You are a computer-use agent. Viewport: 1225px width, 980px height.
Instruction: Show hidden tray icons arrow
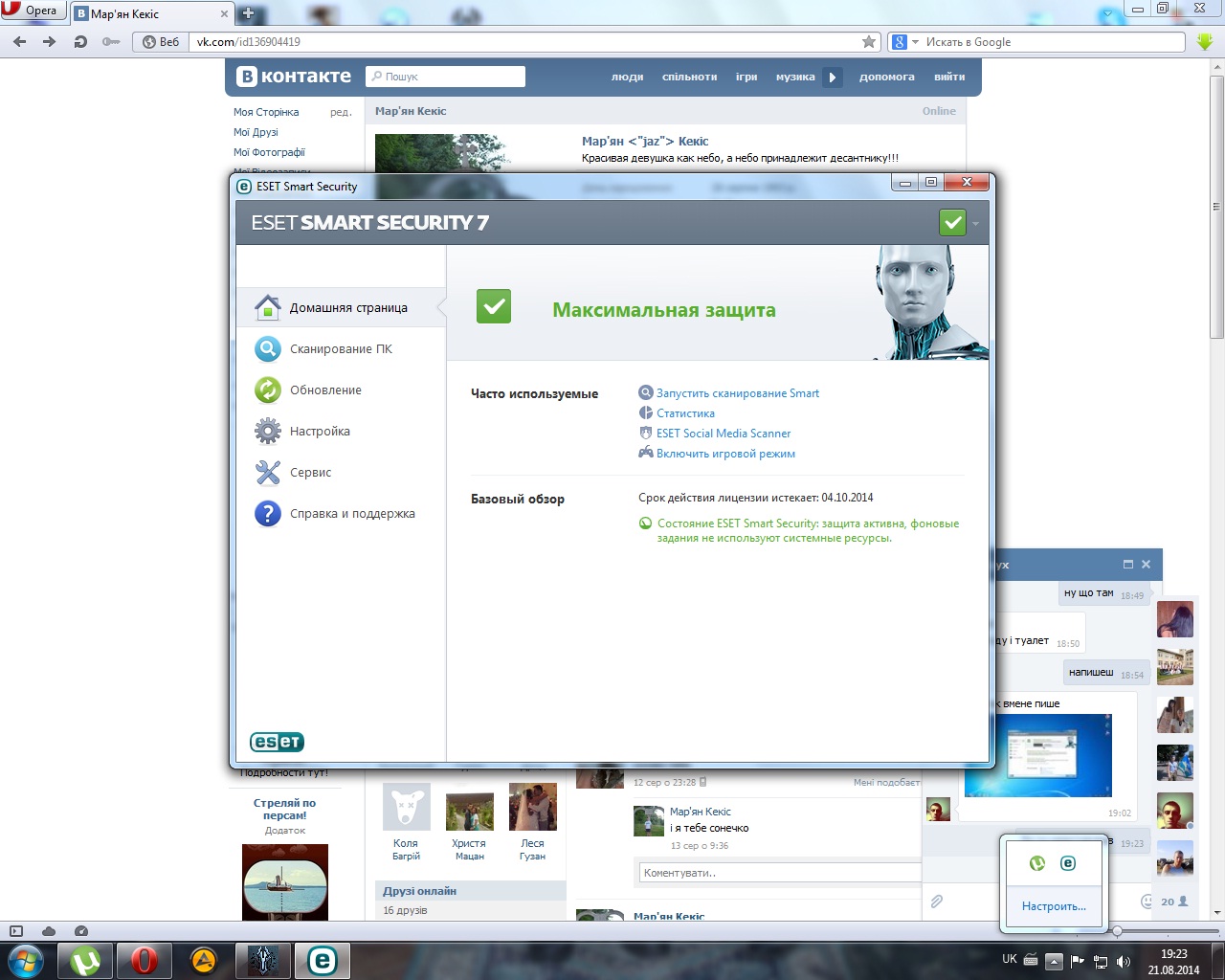(1054, 961)
